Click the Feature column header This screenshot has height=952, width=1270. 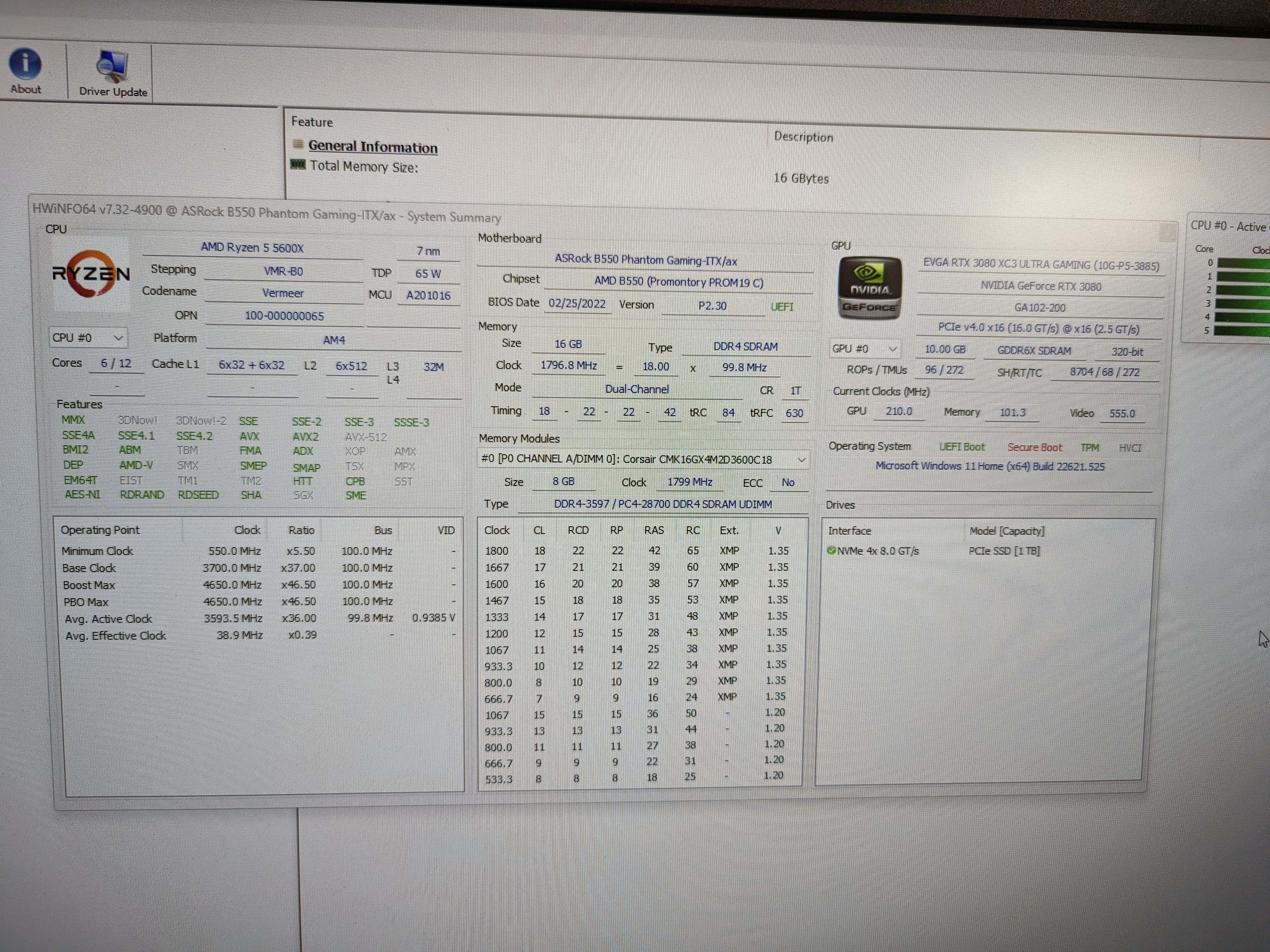point(312,122)
